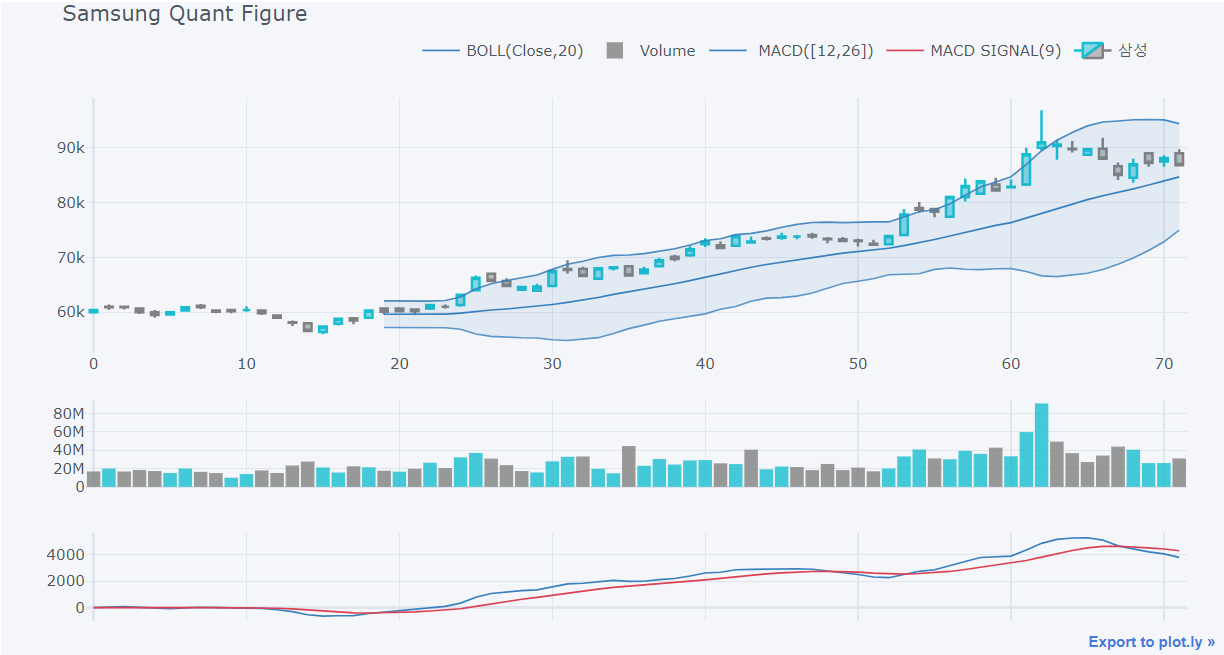Click the x-axis tick label 30
Screen dimensions: 1224x655
pyautogui.click(x=553, y=364)
